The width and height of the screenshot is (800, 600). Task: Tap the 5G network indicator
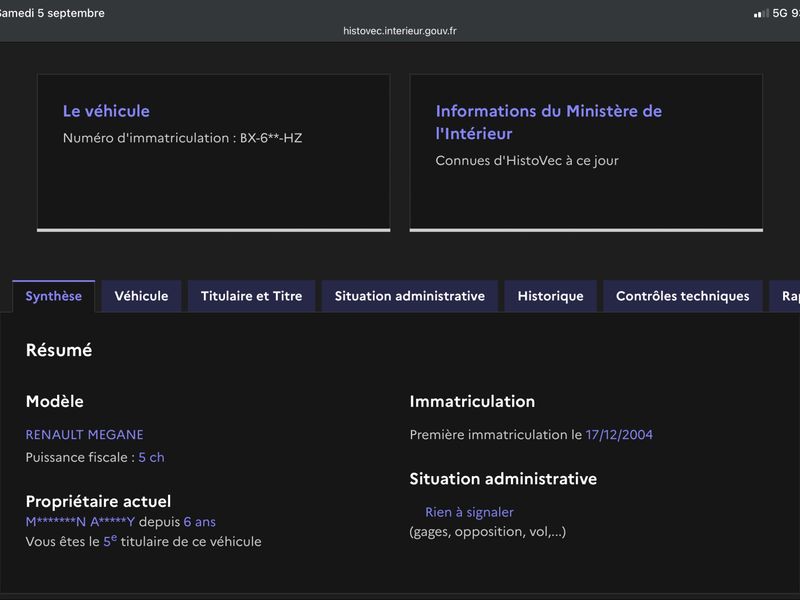pos(780,13)
